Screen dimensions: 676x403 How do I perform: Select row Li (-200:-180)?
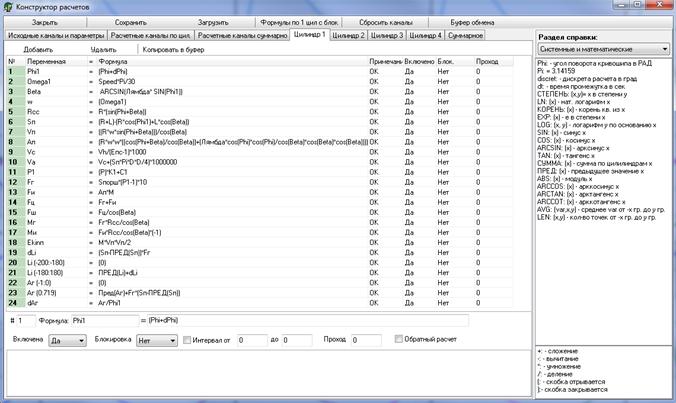point(45,262)
